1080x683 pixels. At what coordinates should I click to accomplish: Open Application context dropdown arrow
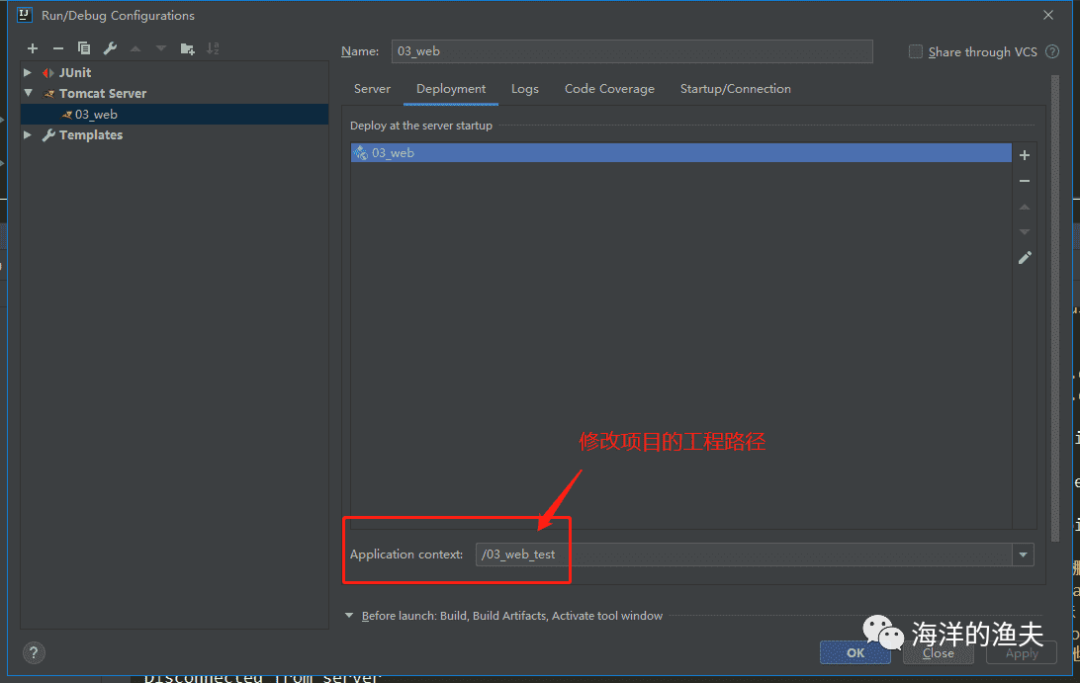point(1023,554)
